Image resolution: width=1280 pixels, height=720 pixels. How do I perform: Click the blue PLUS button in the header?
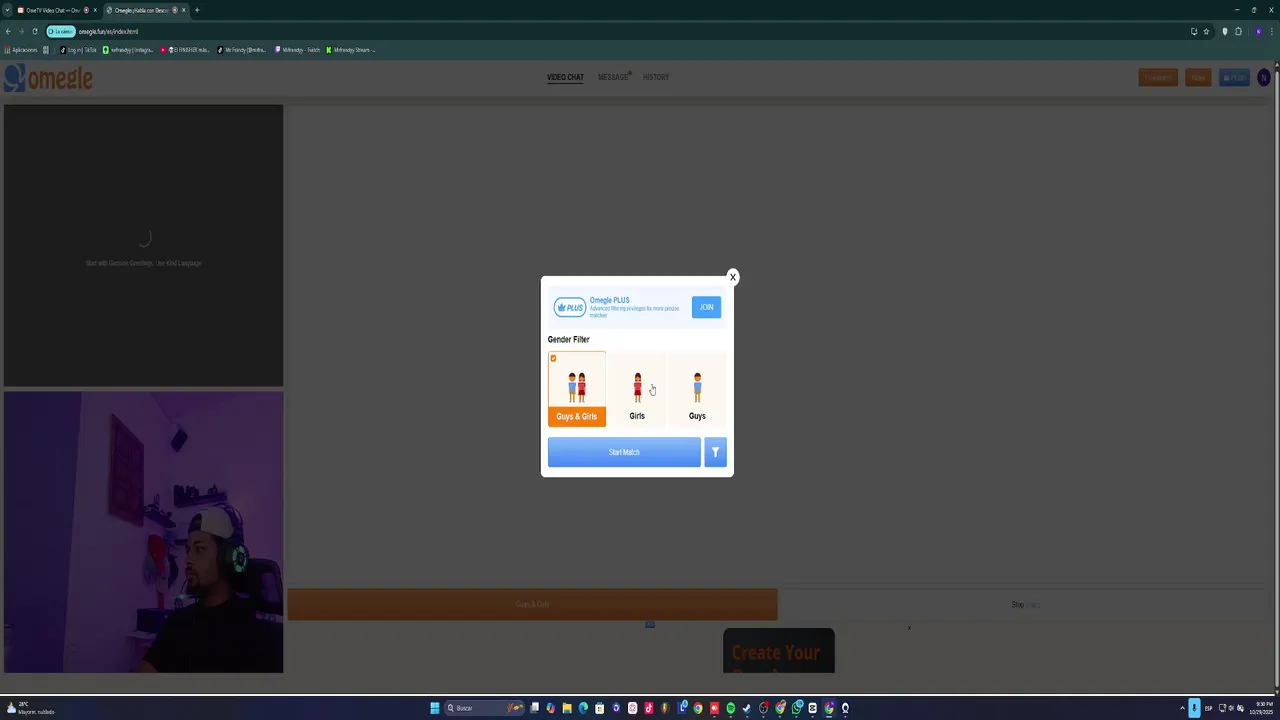pyautogui.click(x=1234, y=78)
